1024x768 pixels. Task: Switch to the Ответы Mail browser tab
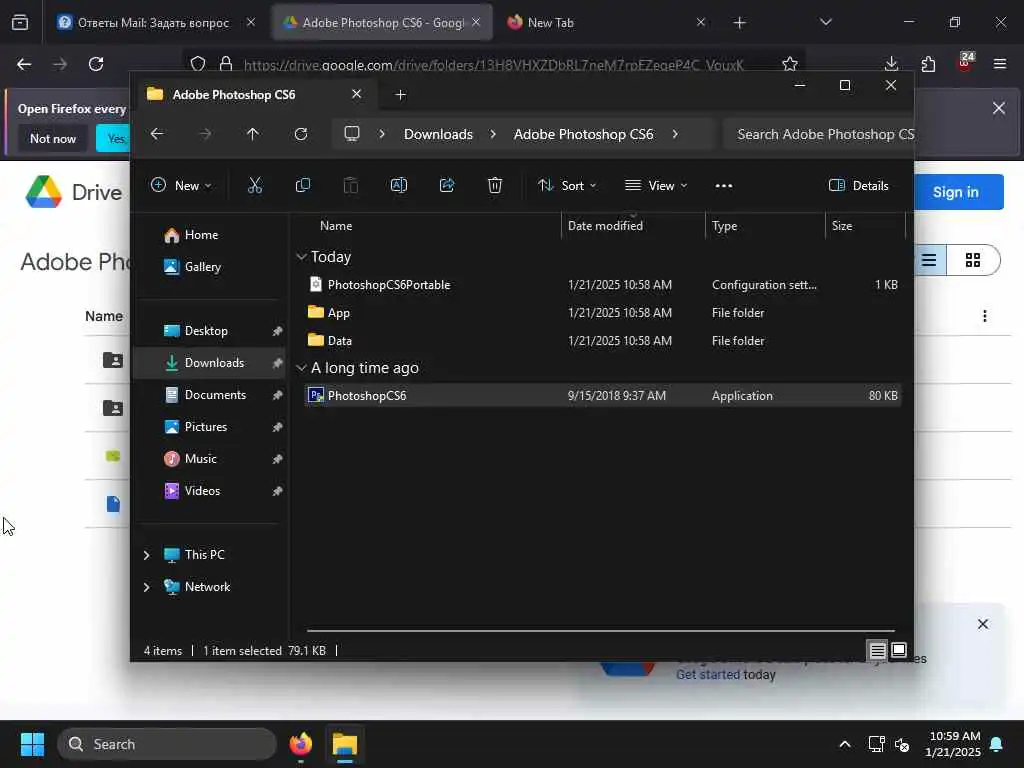point(152,23)
